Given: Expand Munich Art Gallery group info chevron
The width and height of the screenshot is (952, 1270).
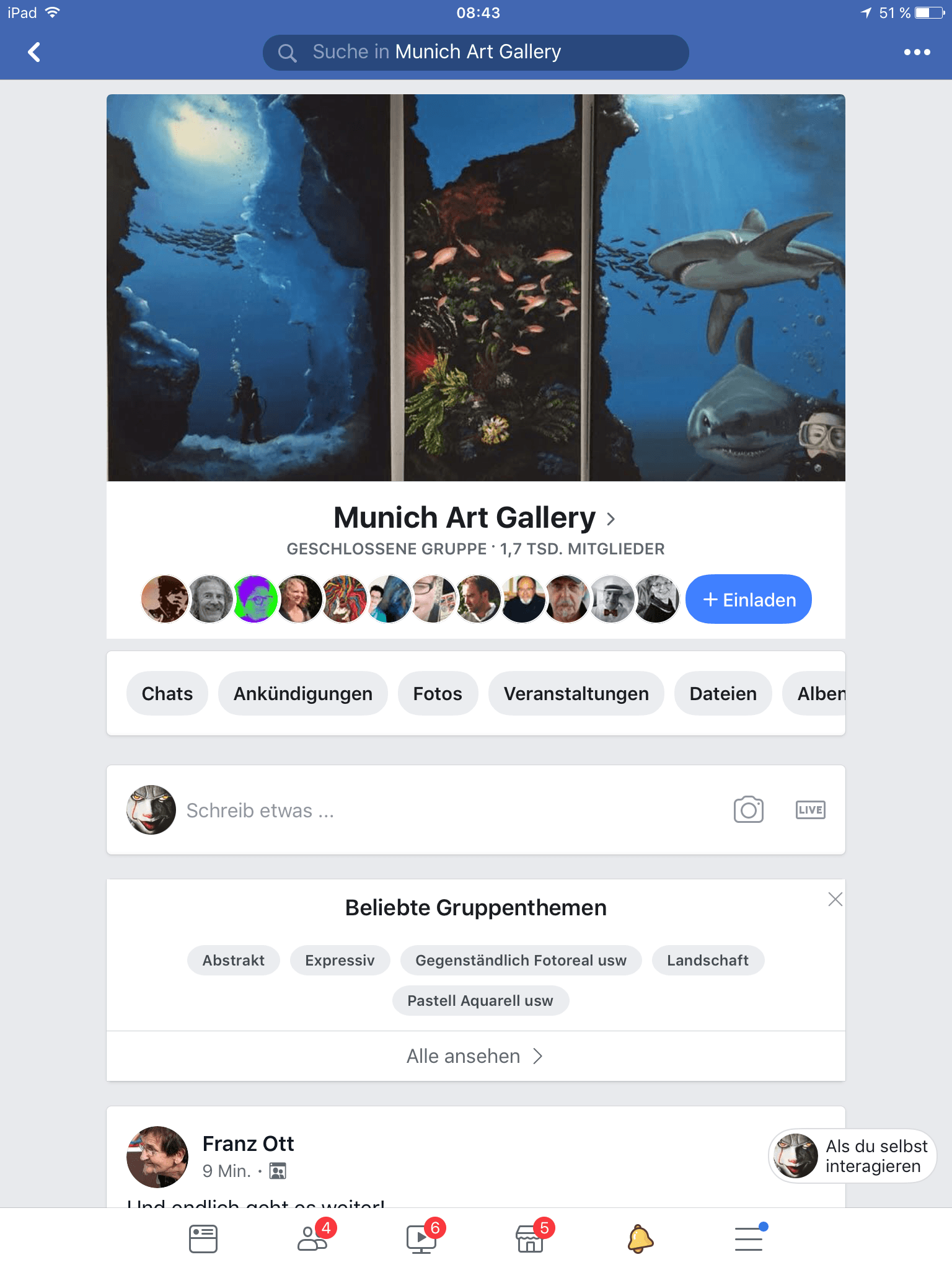Looking at the screenshot, I should click(611, 518).
